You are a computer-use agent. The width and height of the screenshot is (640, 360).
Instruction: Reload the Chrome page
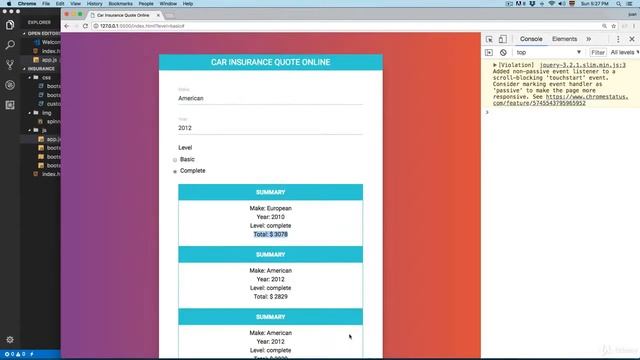pyautogui.click(x=85, y=26)
